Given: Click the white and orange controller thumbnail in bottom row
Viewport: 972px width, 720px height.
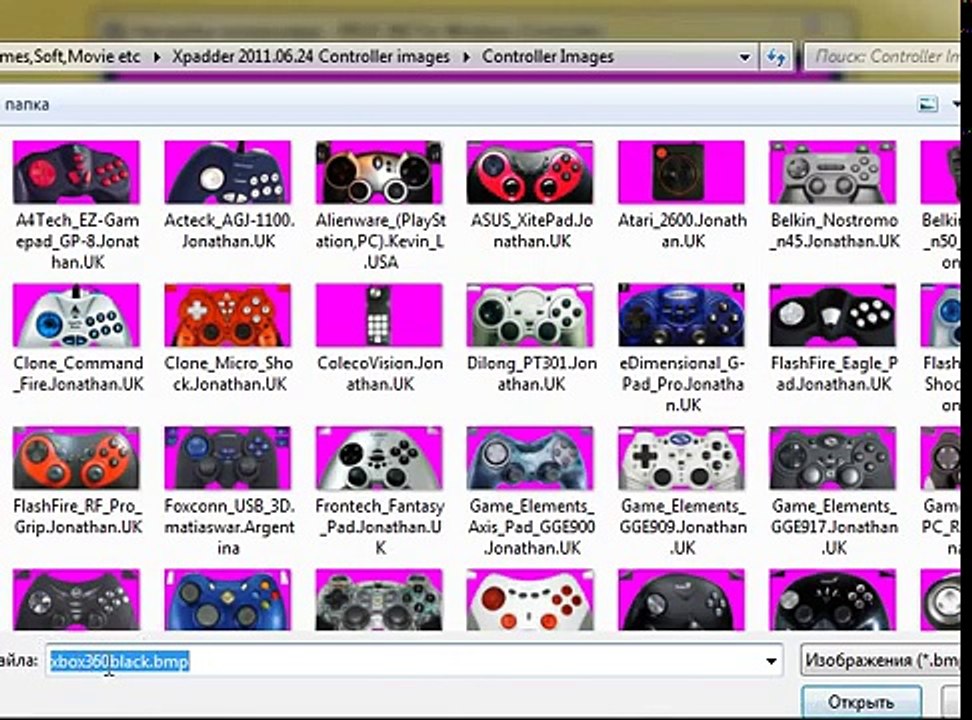Looking at the screenshot, I should [x=530, y=600].
